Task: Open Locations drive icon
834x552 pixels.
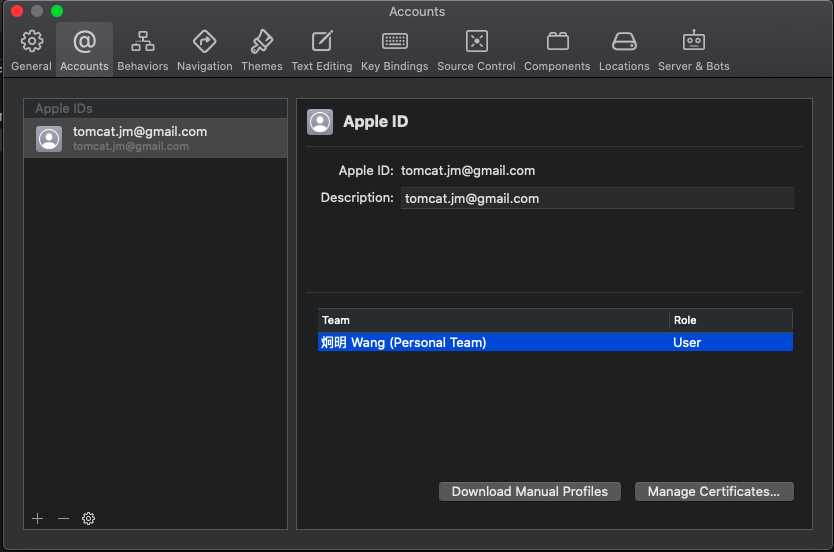Action: click(624, 41)
